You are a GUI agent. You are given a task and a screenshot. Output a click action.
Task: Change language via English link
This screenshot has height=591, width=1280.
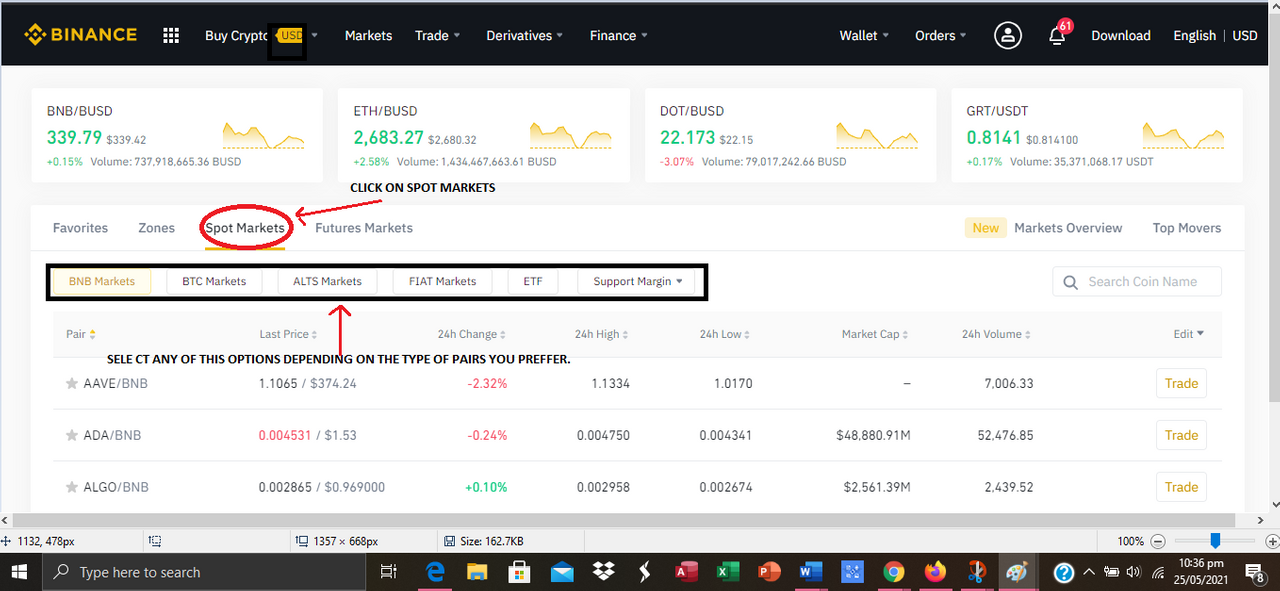pos(1194,35)
